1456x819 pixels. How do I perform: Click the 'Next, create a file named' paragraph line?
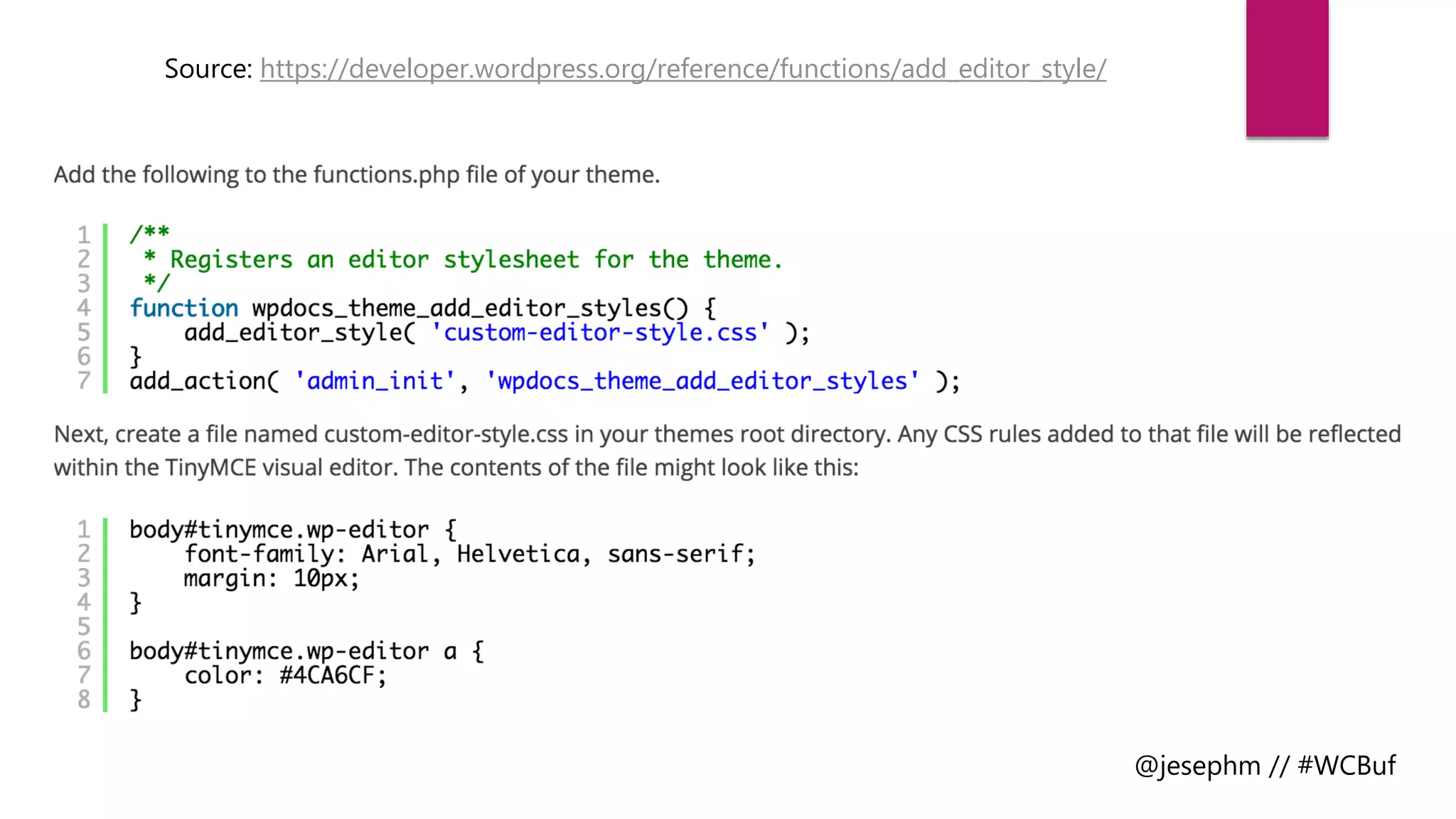[x=727, y=434]
